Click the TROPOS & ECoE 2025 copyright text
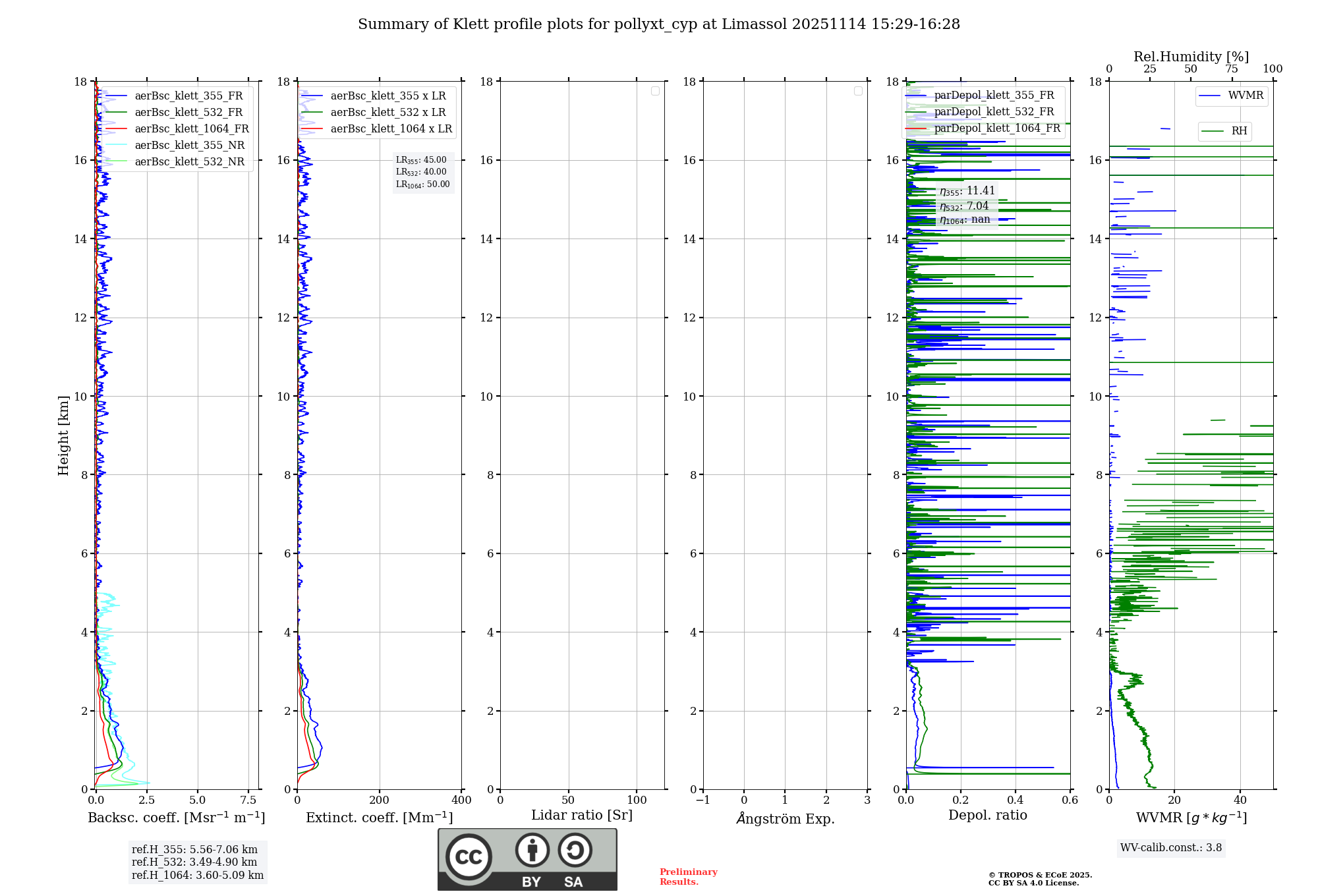The height and width of the screenshot is (896, 1318). tap(1040, 875)
